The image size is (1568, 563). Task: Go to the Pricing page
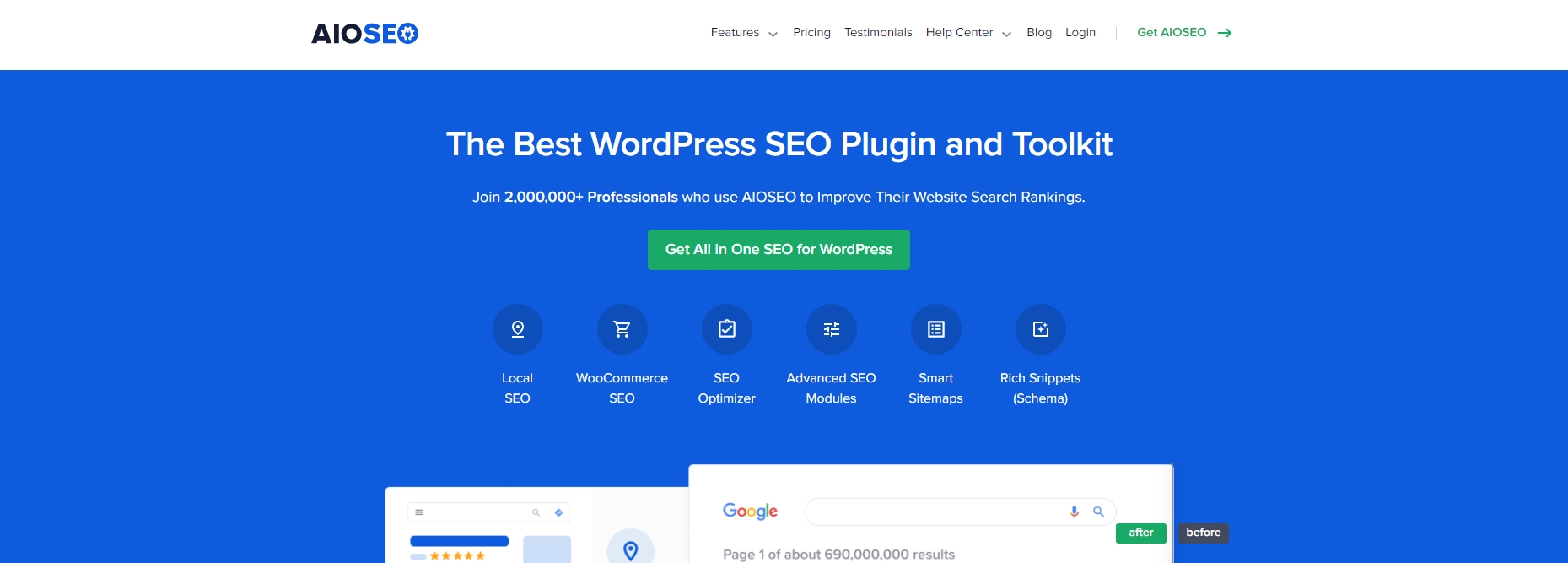point(811,33)
